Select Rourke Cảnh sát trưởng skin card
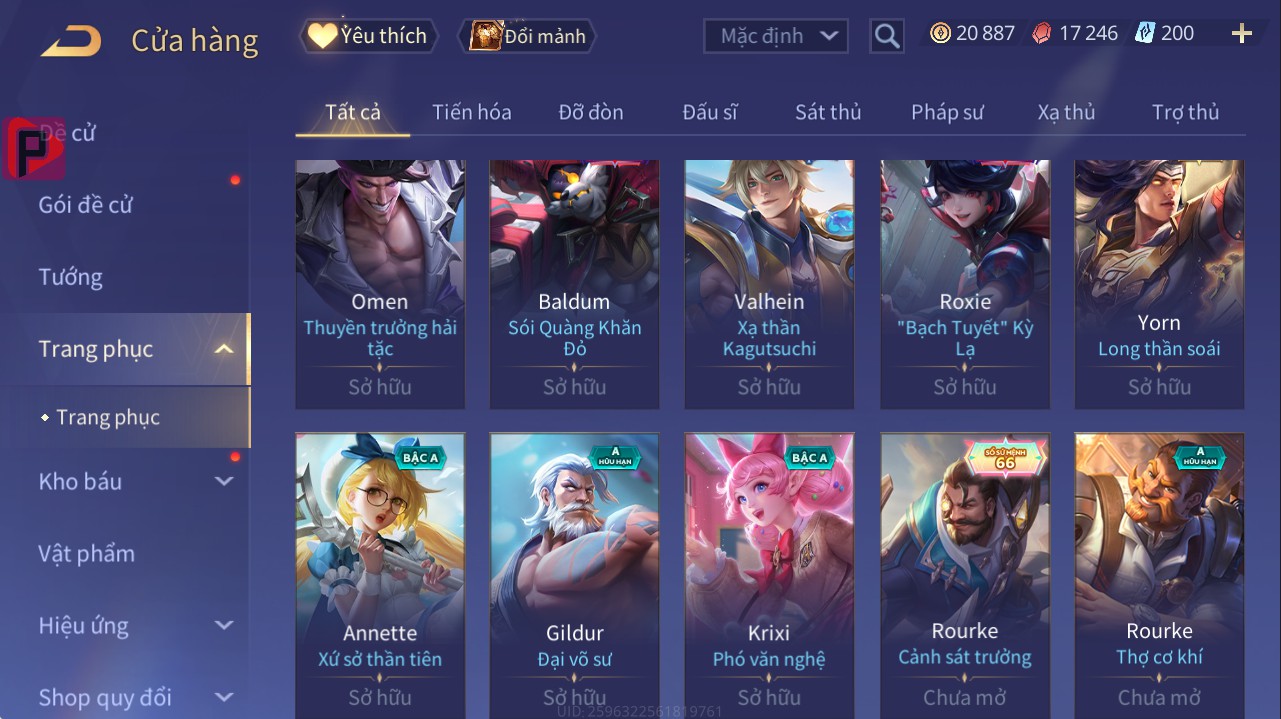The height and width of the screenshot is (719, 1281). [x=965, y=575]
